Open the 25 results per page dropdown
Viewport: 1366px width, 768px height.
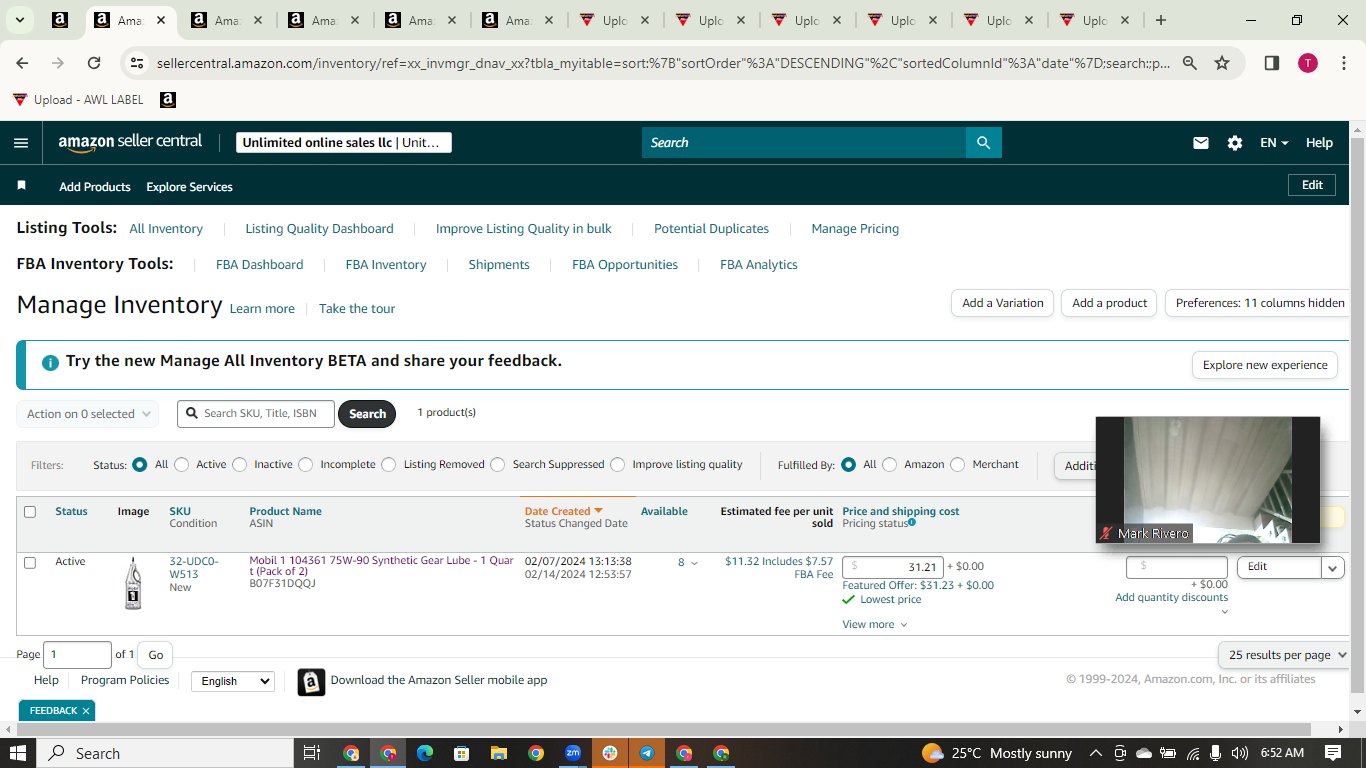coord(1285,655)
